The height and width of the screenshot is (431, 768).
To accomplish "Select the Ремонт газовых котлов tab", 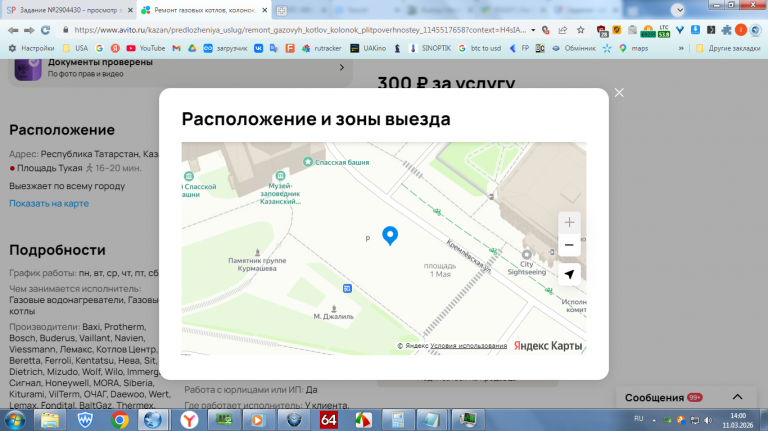I will pos(203,10).
